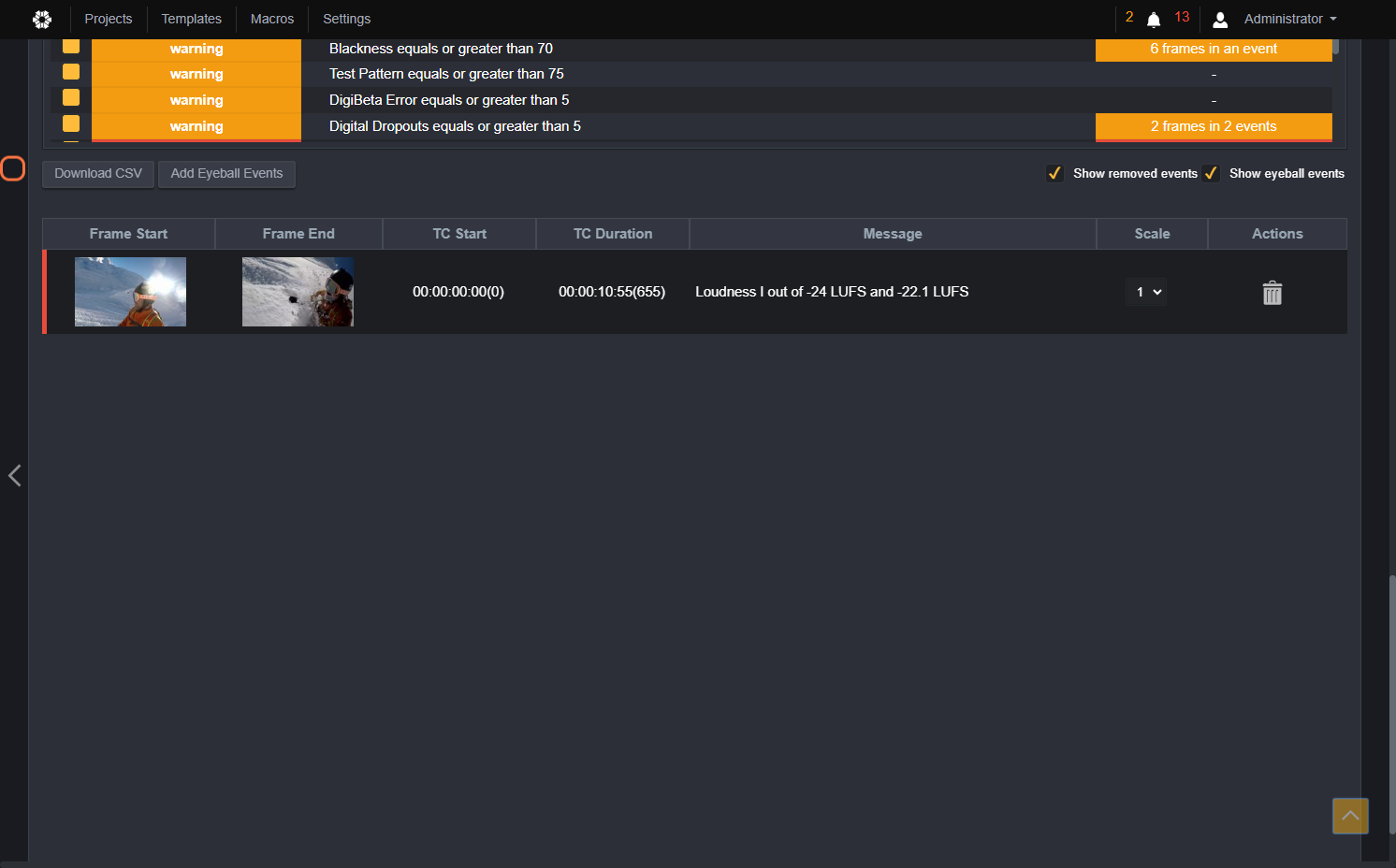
Task: Toggle the Blackness warning row checkbox
Action: coord(71,47)
